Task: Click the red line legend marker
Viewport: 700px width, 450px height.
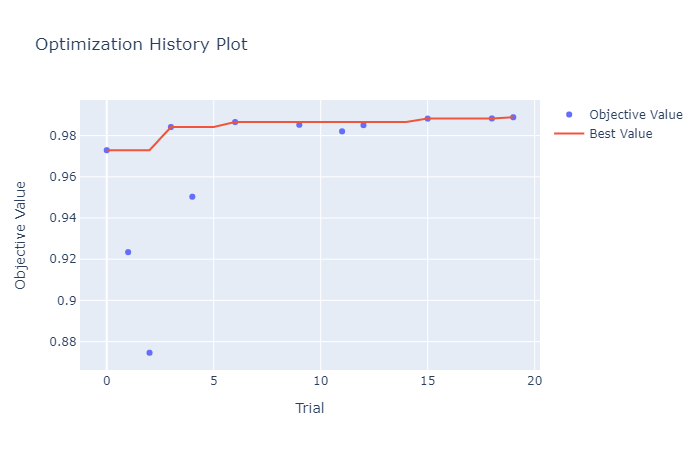Action: tap(570, 134)
